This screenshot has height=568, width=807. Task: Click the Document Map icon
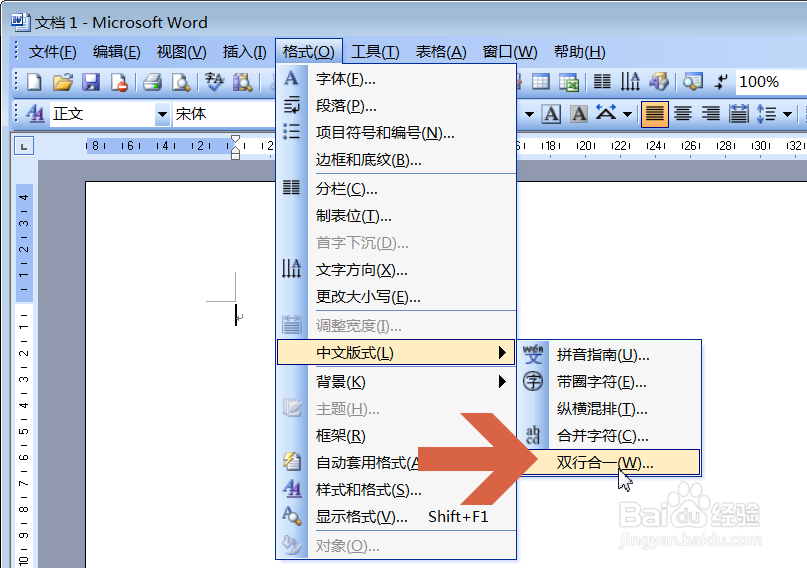(x=693, y=82)
